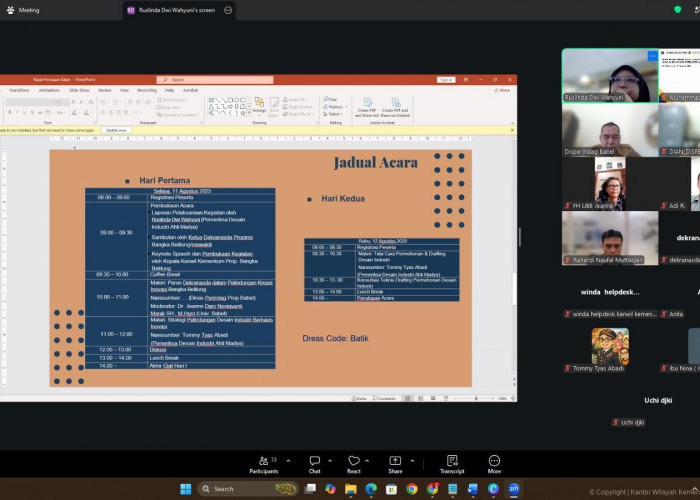The height and width of the screenshot is (500, 700).
Task: Start sharing with the Share icon
Action: (395, 464)
